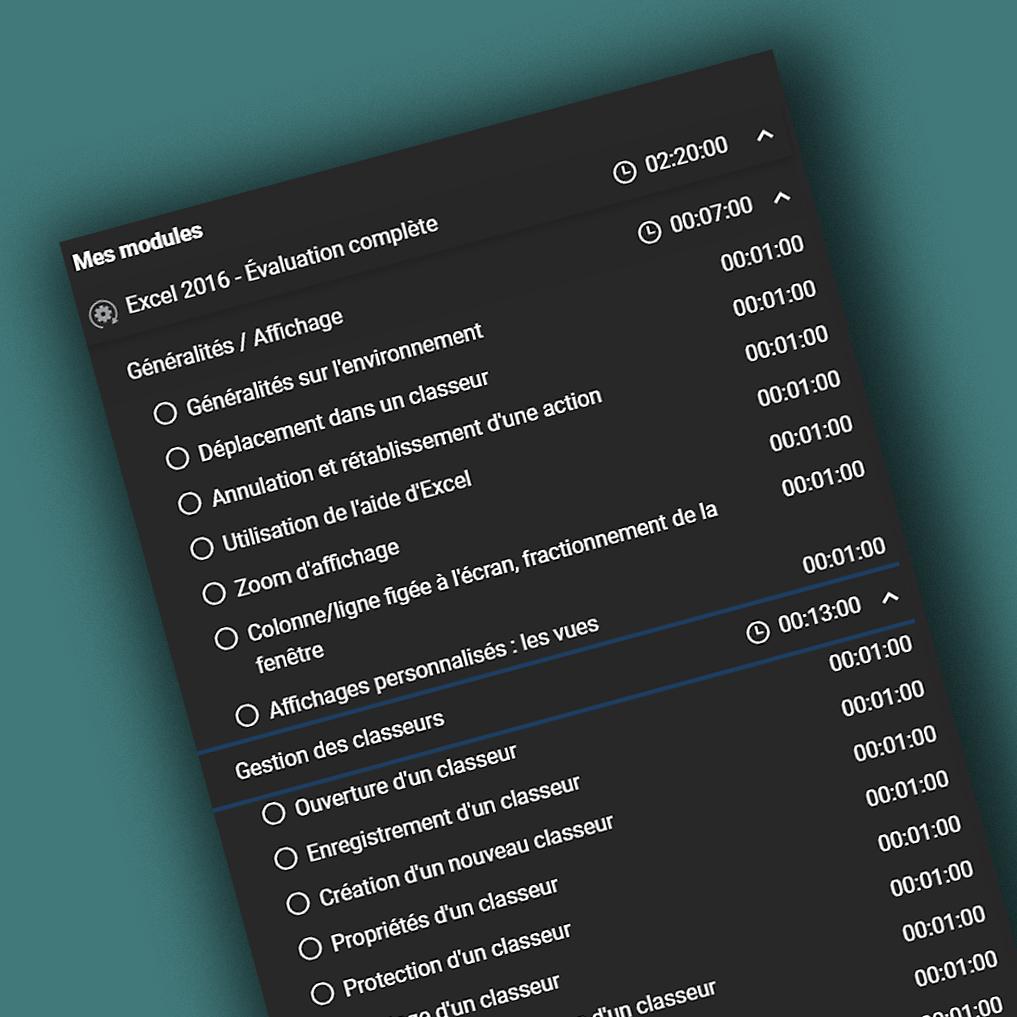Select the circle for Colonne/ligne figée à l'écran
This screenshot has height=1017, width=1017.
[x=226, y=638]
